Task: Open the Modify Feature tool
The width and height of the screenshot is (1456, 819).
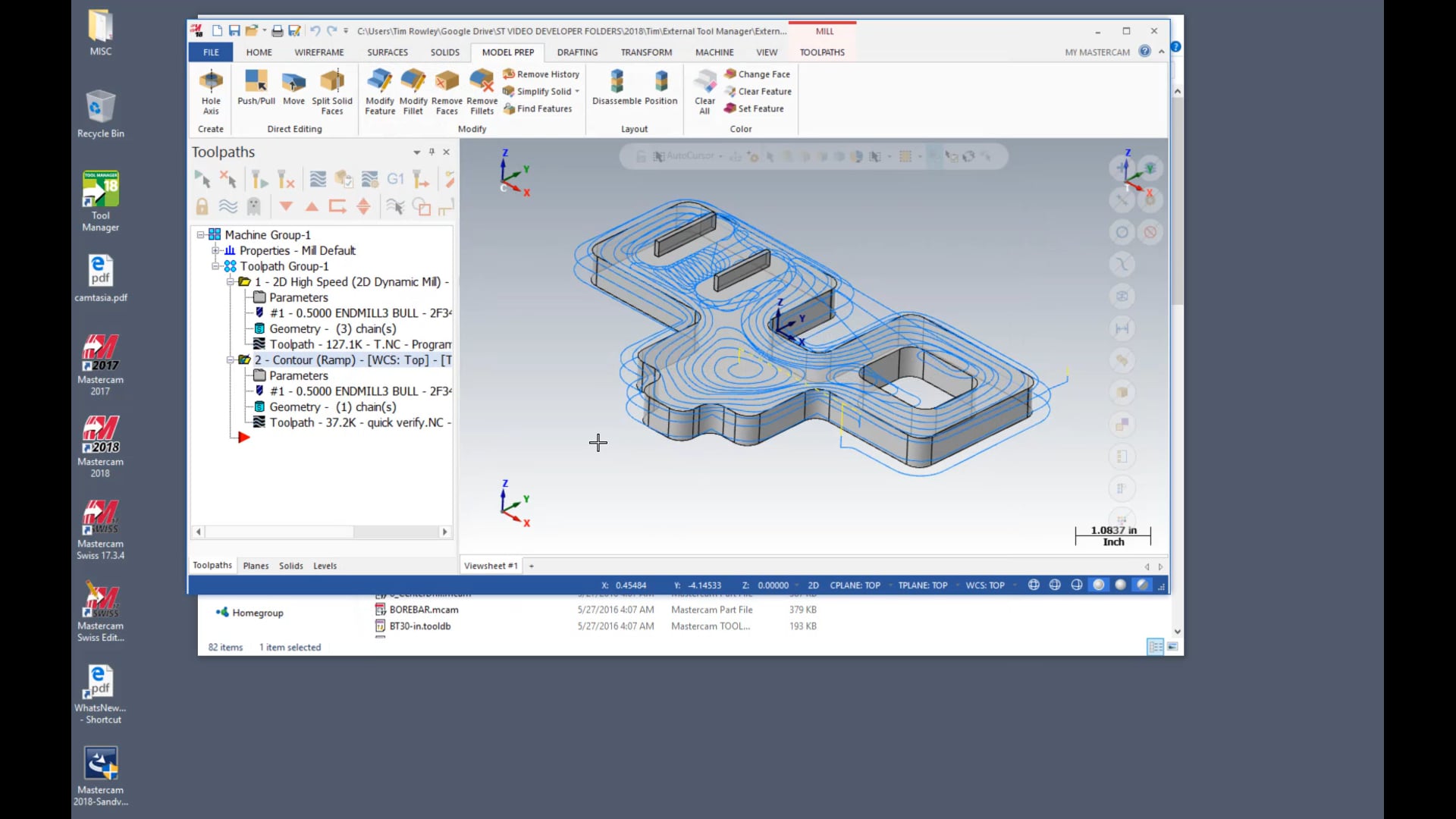Action: pyautogui.click(x=380, y=92)
